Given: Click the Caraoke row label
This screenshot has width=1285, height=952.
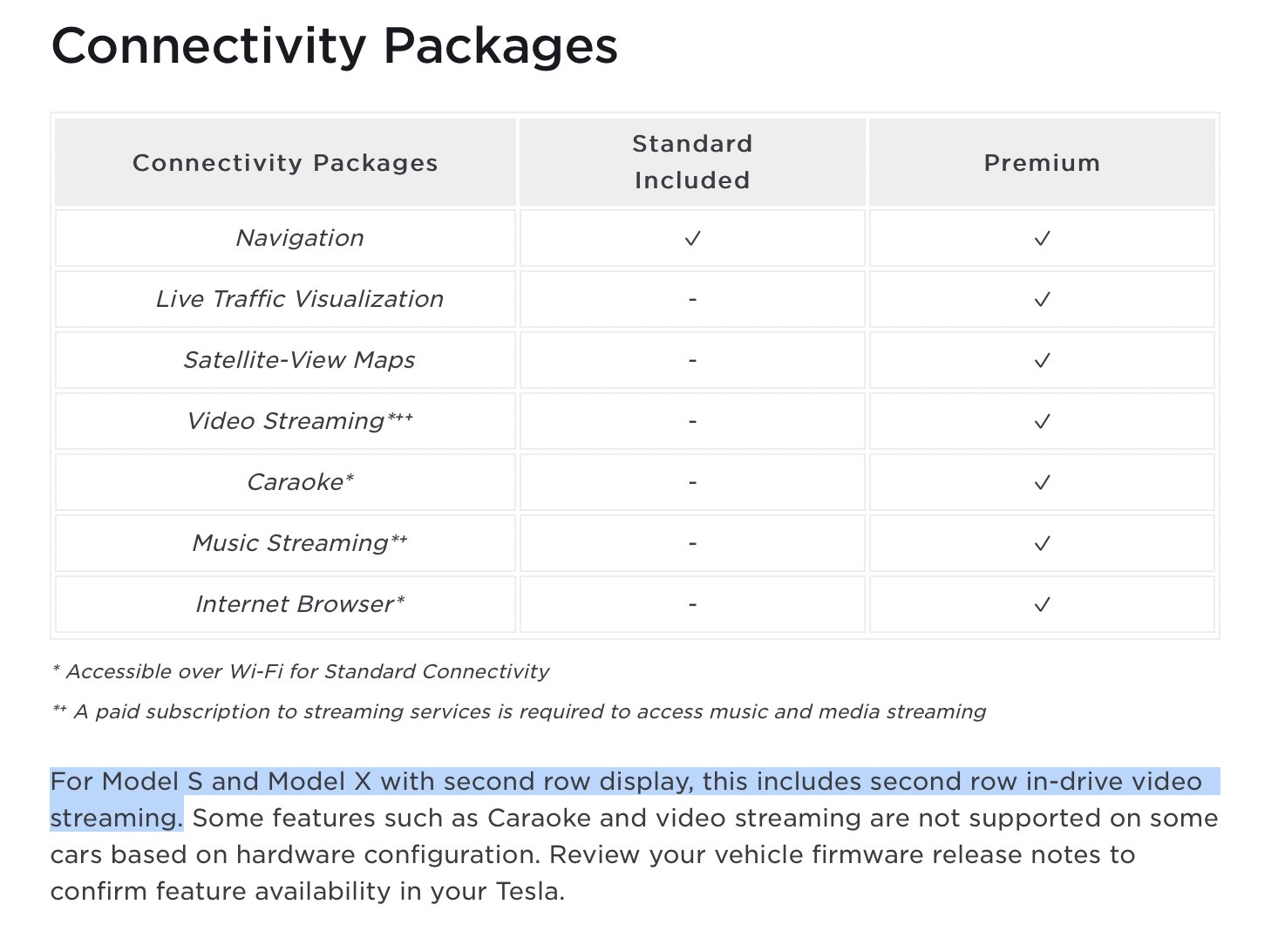Looking at the screenshot, I should 300,482.
